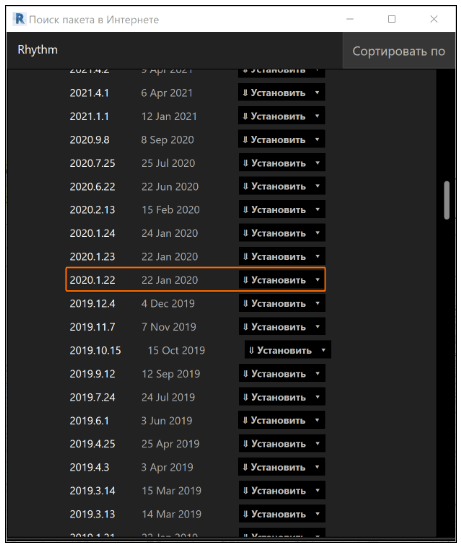Screen dimensions: 461x548
Task: Select the 2020.2.13 version row
Action: click(x=196, y=210)
